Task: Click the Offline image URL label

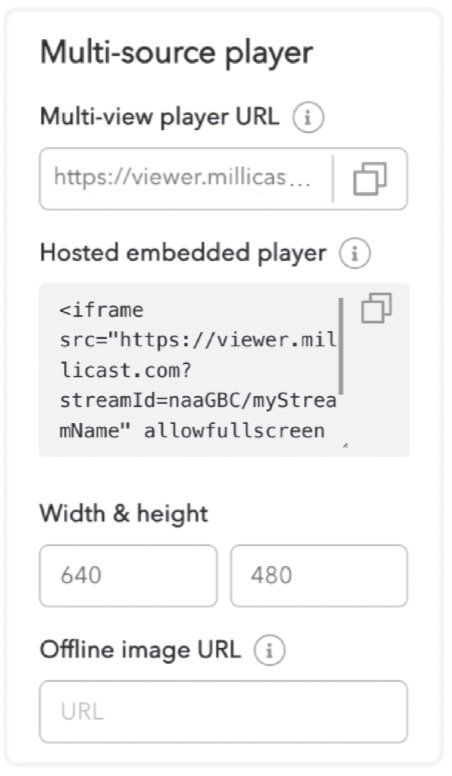Action: (141, 650)
